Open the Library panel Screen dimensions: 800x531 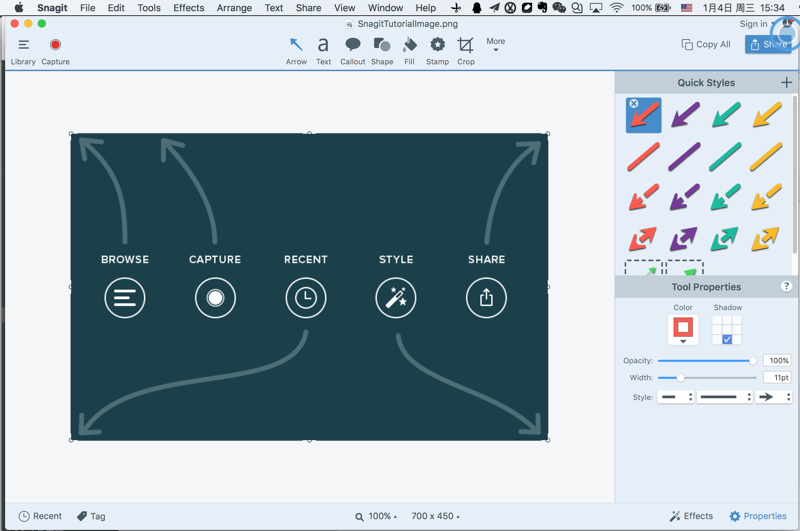pos(23,50)
